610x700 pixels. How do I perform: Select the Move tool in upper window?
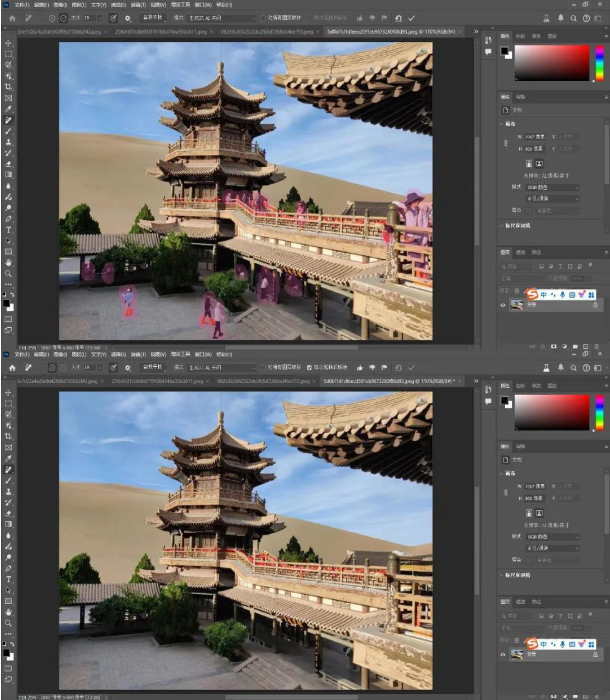[9, 43]
